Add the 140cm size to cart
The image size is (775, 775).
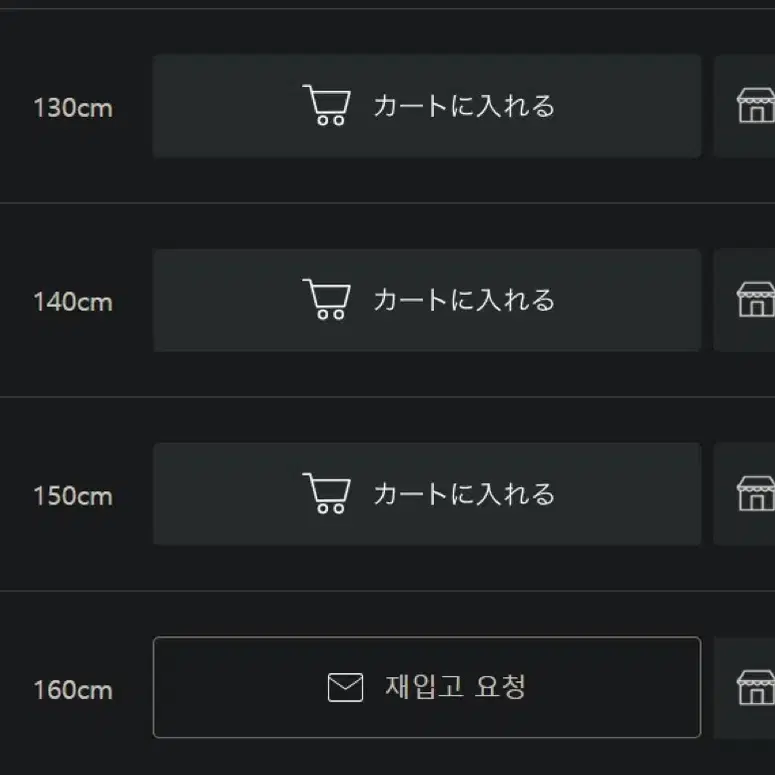pos(427,300)
